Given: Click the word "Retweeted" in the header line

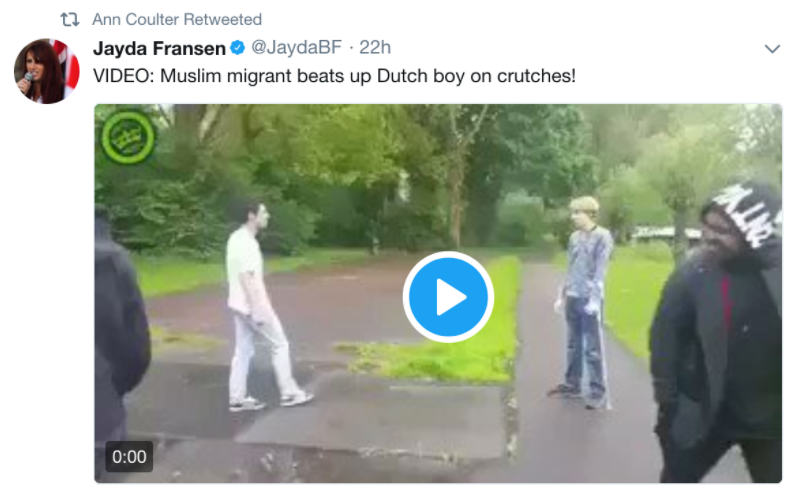Looking at the screenshot, I should pos(223,19).
